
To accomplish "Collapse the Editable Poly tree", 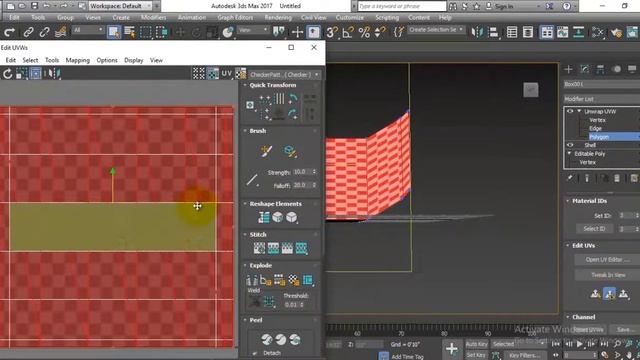I will click(x=569, y=153).
